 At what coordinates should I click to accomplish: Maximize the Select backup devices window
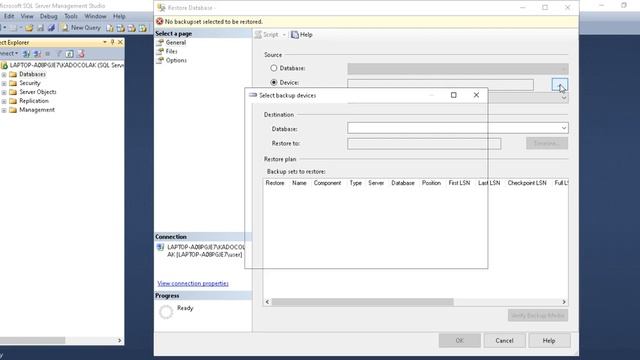pyautogui.click(x=453, y=95)
